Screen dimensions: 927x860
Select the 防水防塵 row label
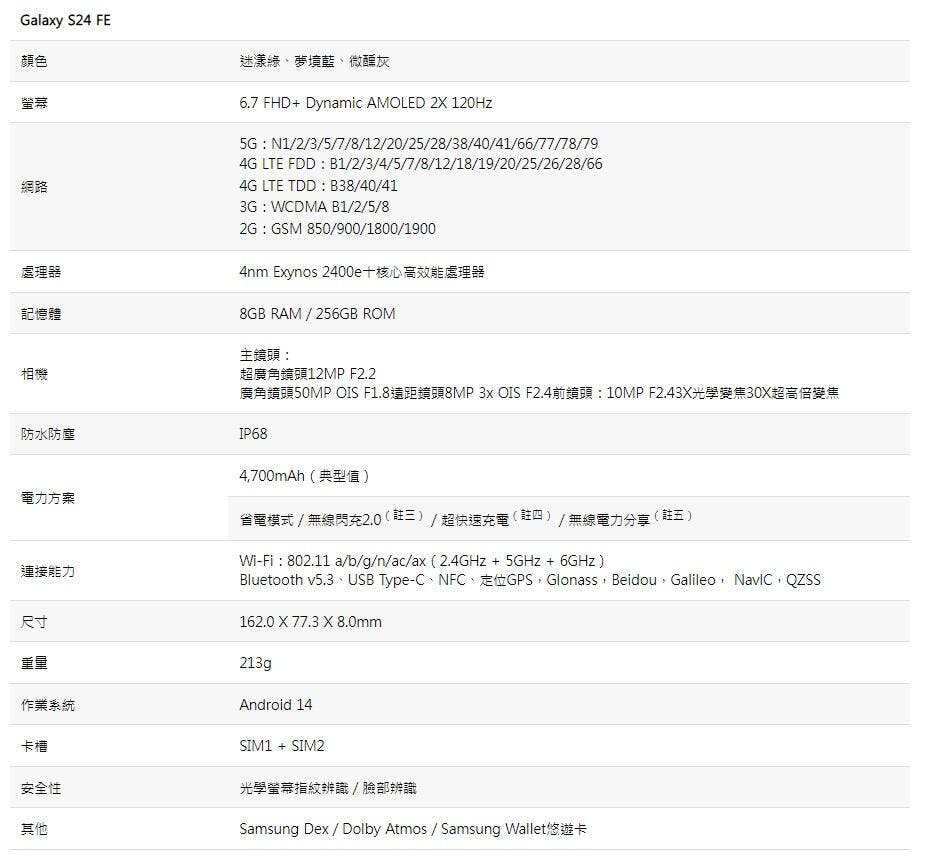coord(47,434)
